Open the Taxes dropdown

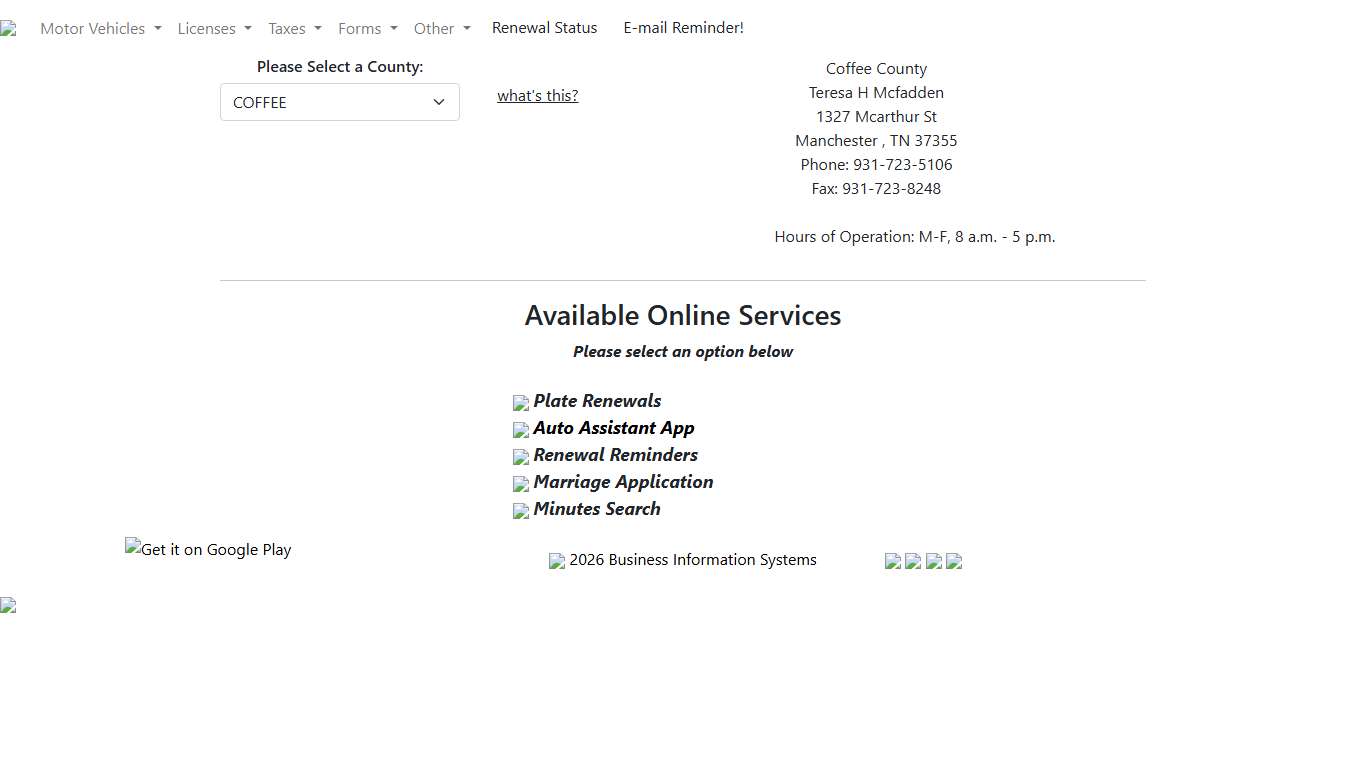click(294, 29)
